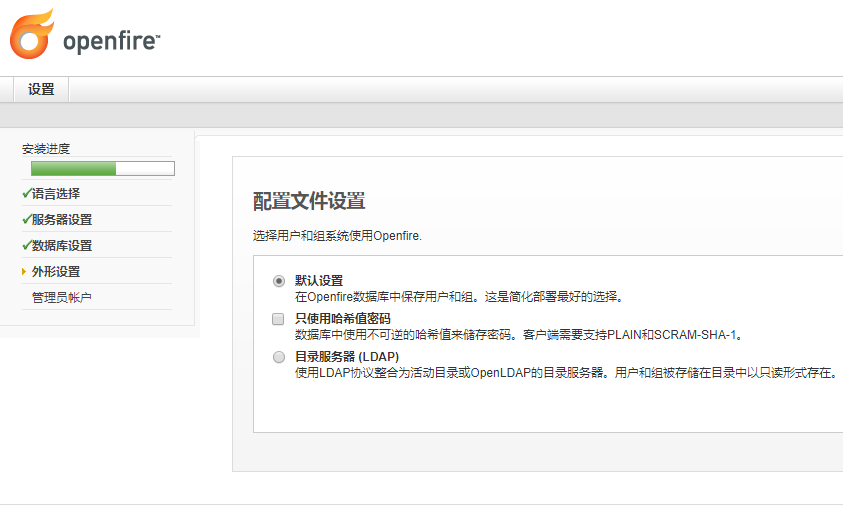This screenshot has width=843, height=506.
Task: Click the PLAIN和SCRAM-SHA-1 description line
Action: coord(519,335)
